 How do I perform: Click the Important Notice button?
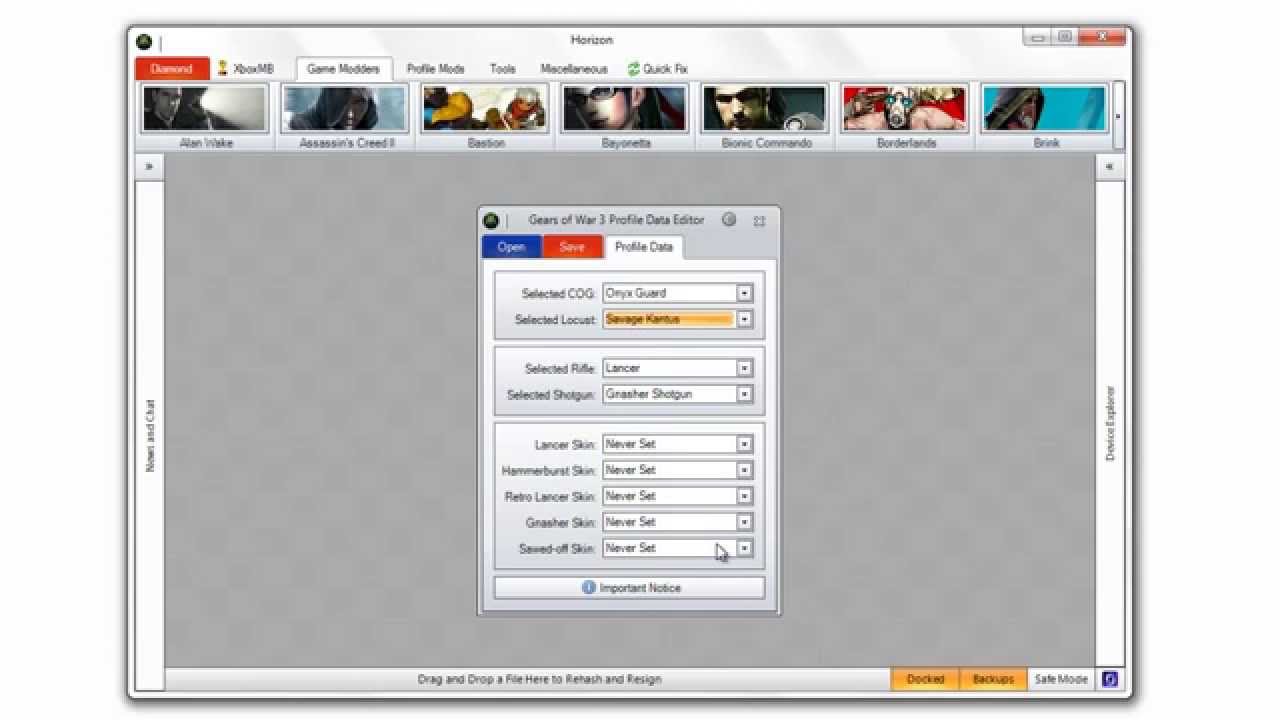coord(629,588)
